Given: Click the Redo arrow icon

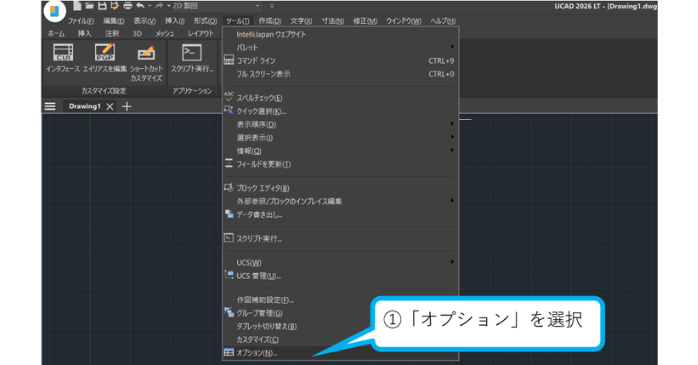Looking at the screenshot, I should point(159,6).
